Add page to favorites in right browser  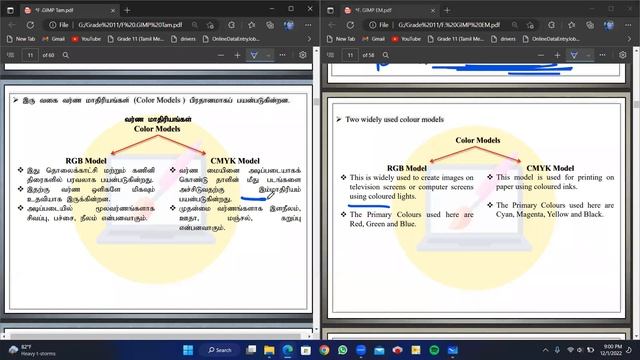pos(531,25)
